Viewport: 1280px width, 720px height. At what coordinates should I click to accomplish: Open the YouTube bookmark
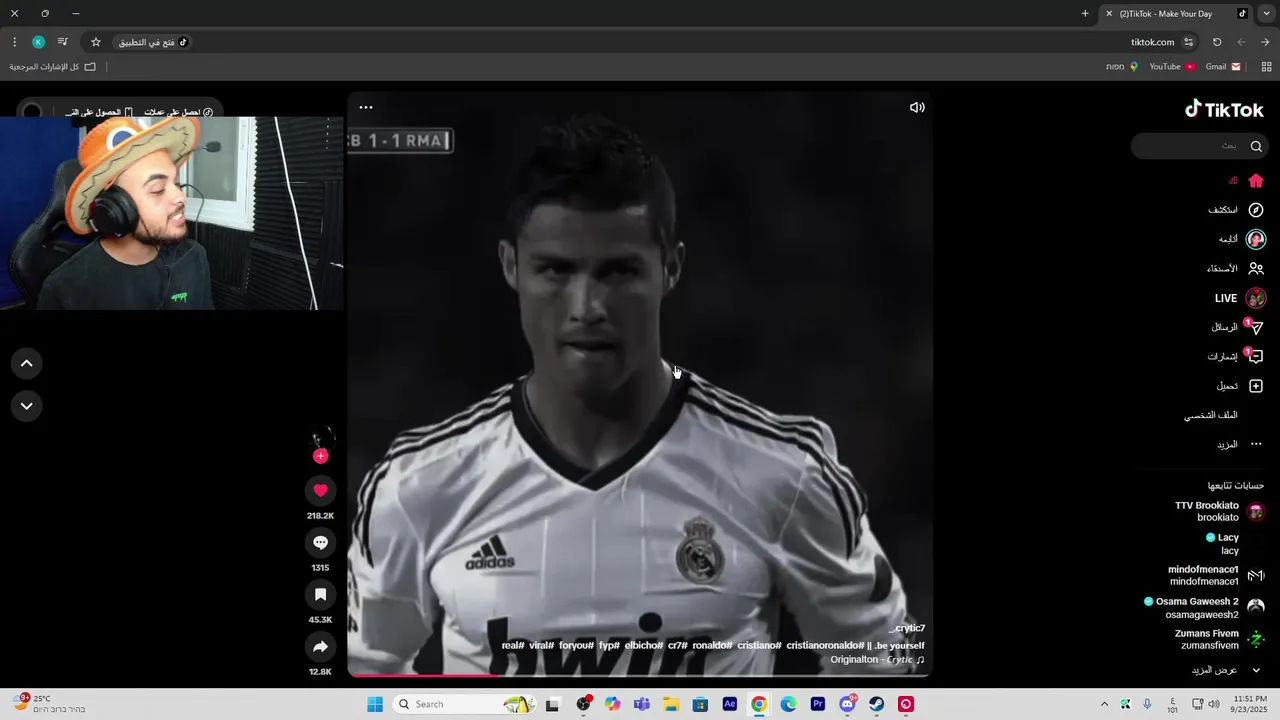[x=1172, y=67]
